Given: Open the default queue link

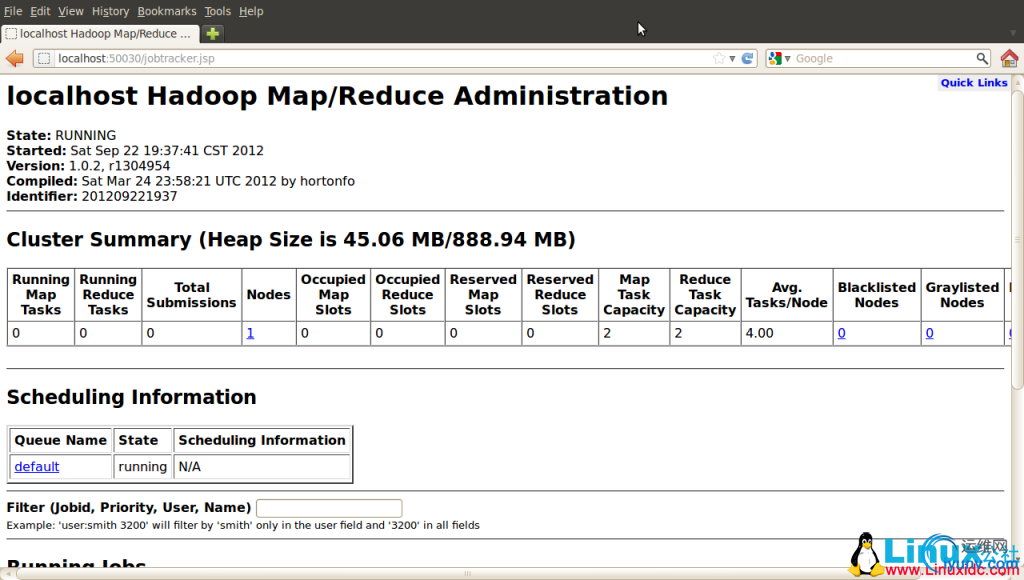Looking at the screenshot, I should [x=36, y=467].
